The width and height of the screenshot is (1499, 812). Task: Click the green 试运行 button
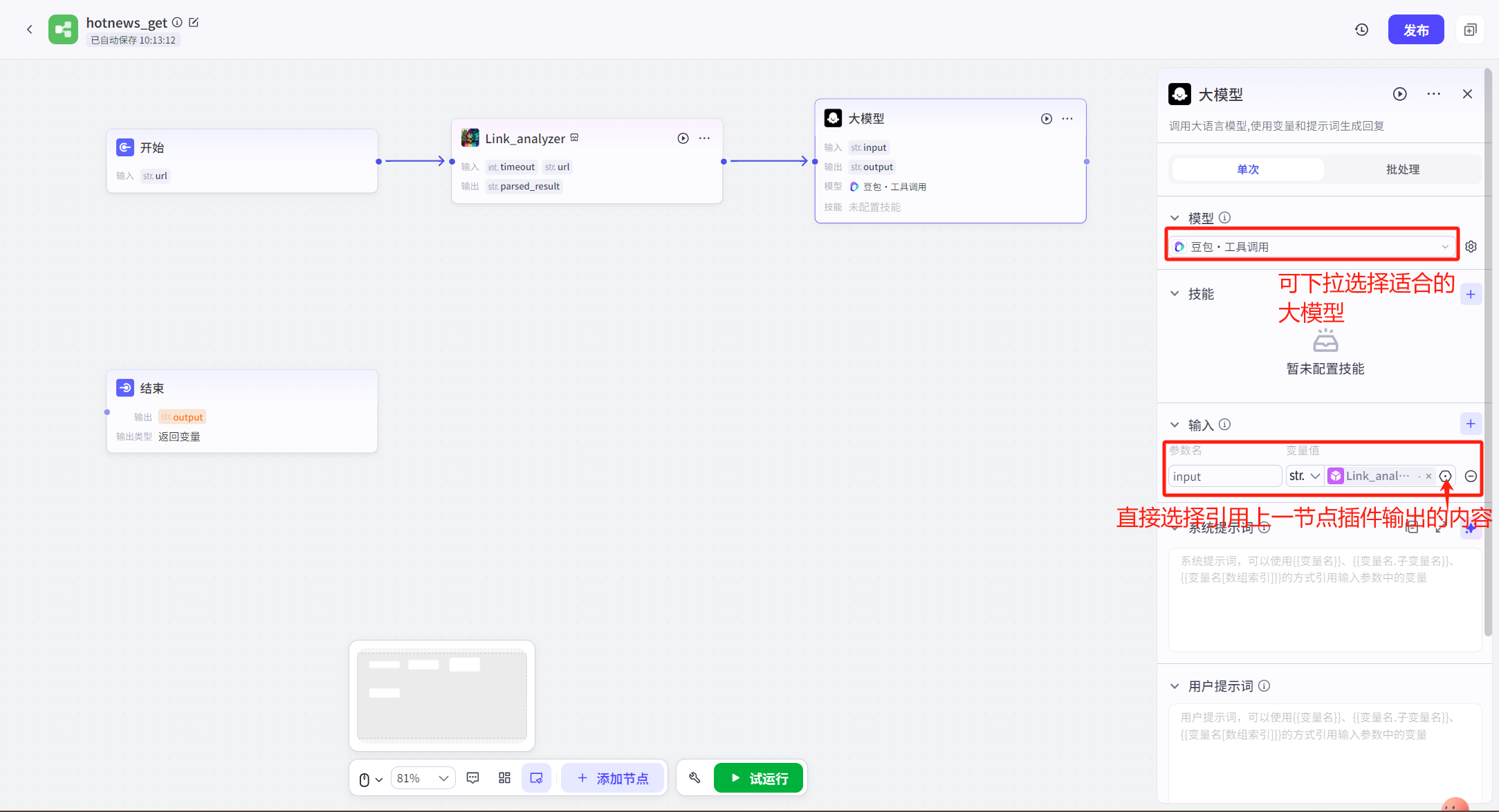[758, 778]
